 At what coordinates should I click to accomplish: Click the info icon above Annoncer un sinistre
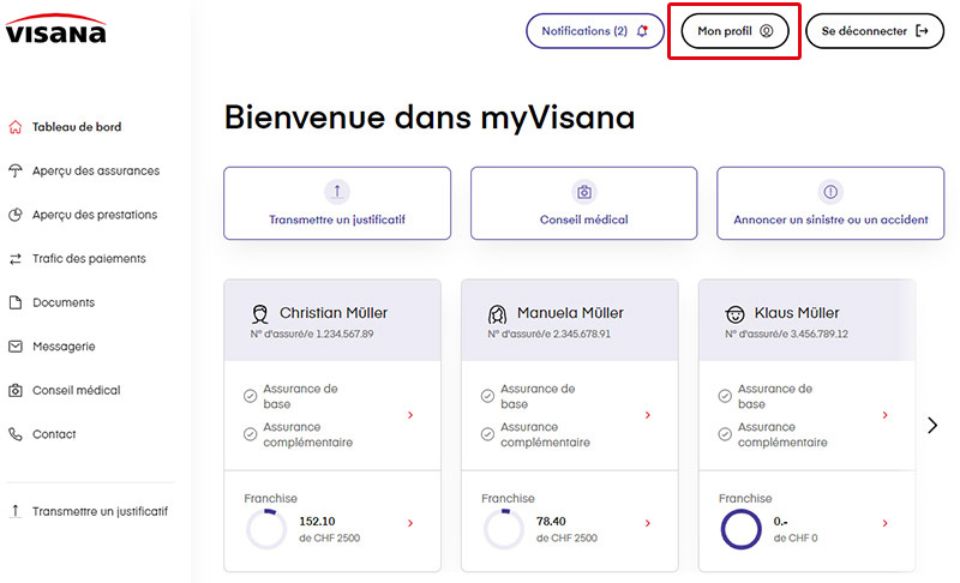(830, 191)
